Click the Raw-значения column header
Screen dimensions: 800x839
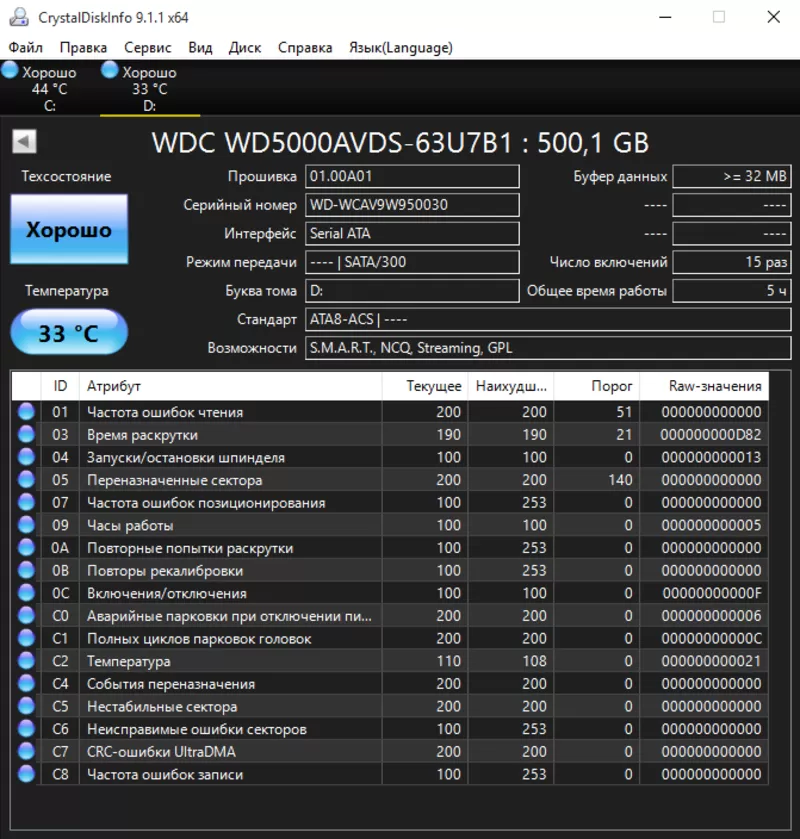point(714,386)
